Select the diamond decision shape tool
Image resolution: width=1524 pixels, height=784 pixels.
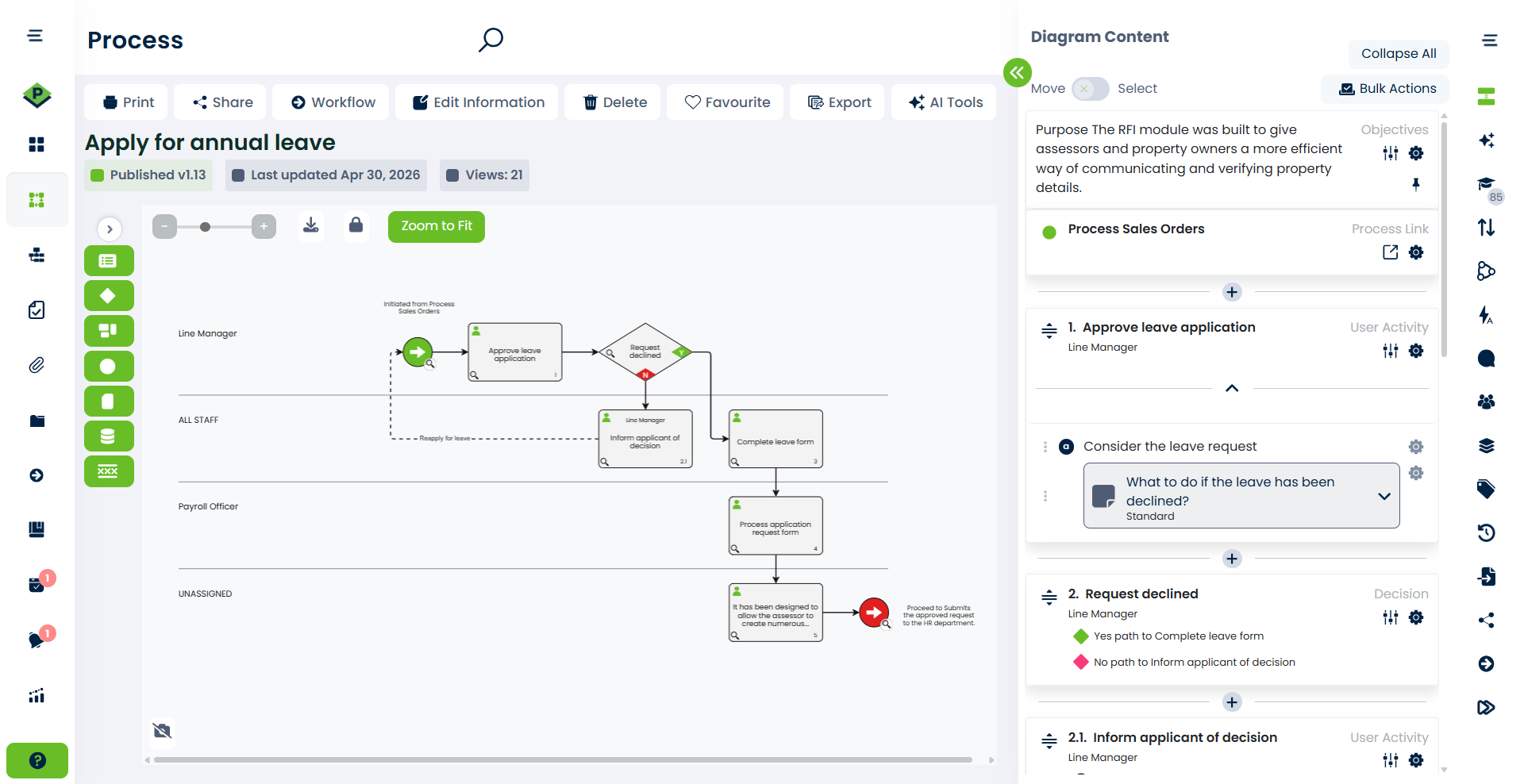click(x=109, y=296)
